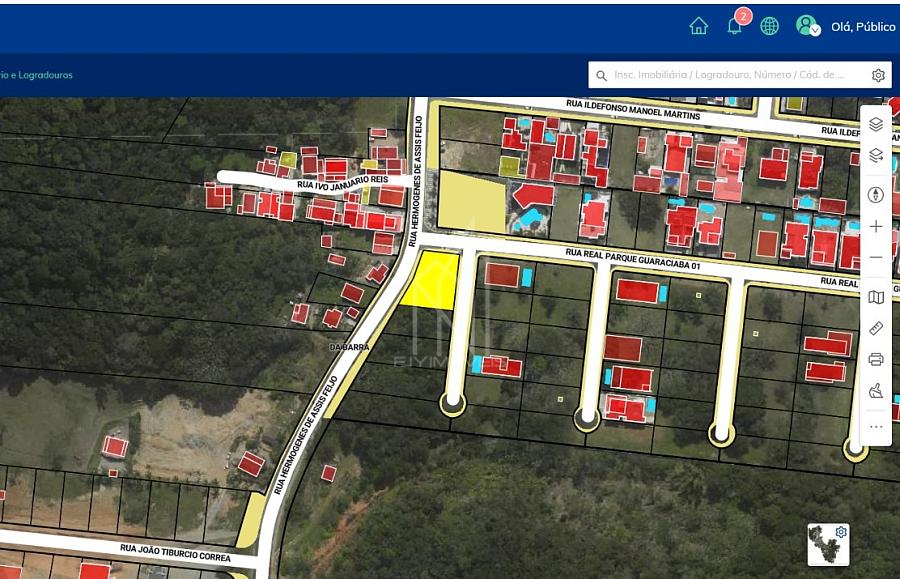This screenshot has width=900, height=579.
Task: Open search settings gear in search box
Action: [x=878, y=75]
